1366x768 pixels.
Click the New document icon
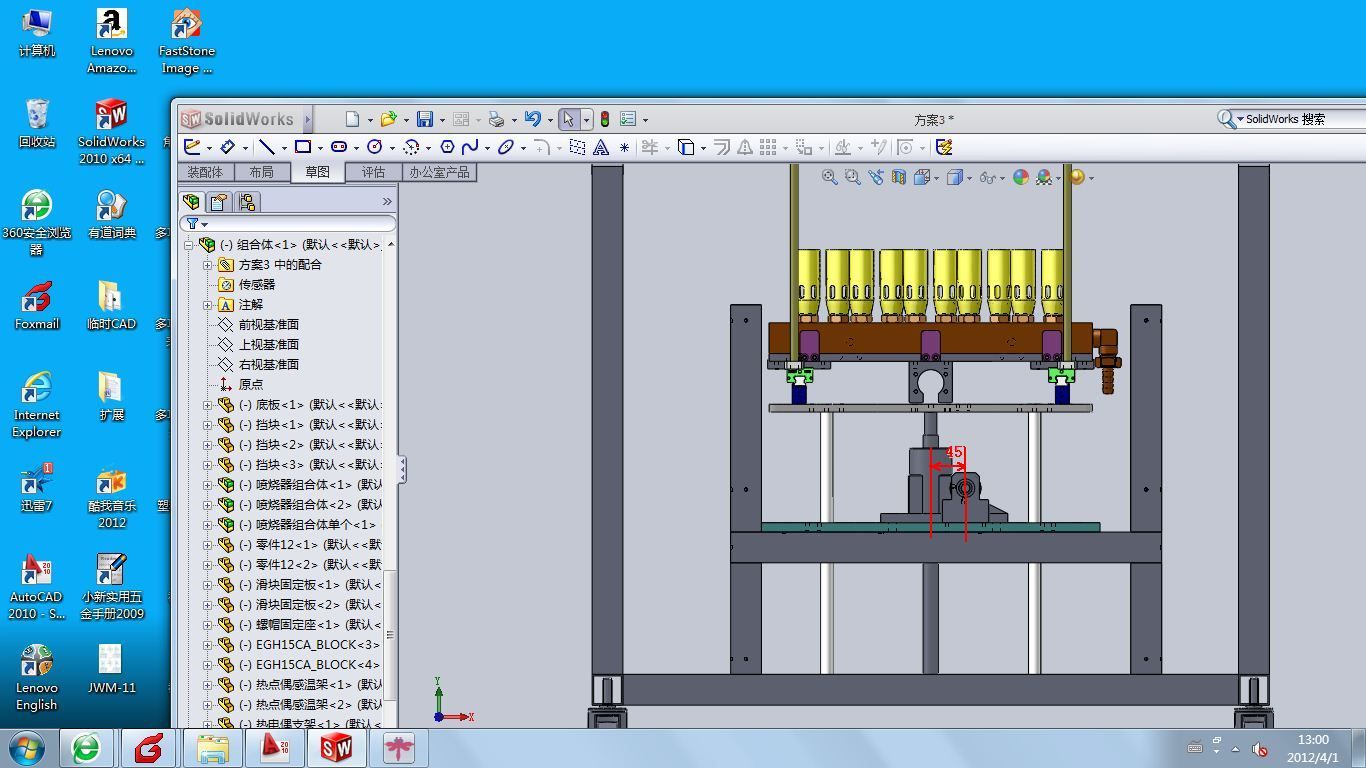352,119
